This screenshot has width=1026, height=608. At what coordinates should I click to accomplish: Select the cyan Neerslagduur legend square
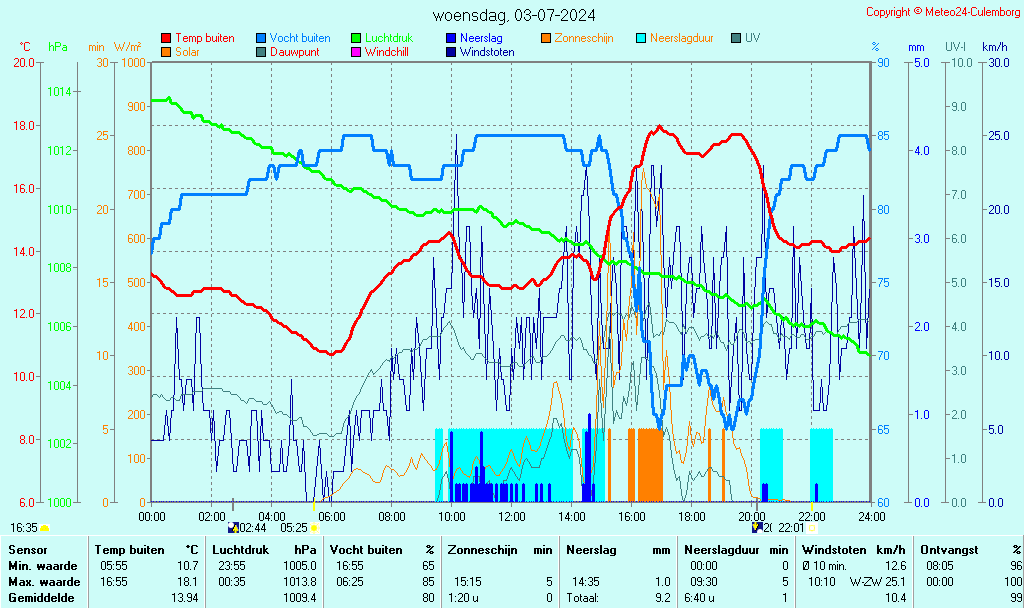point(641,38)
